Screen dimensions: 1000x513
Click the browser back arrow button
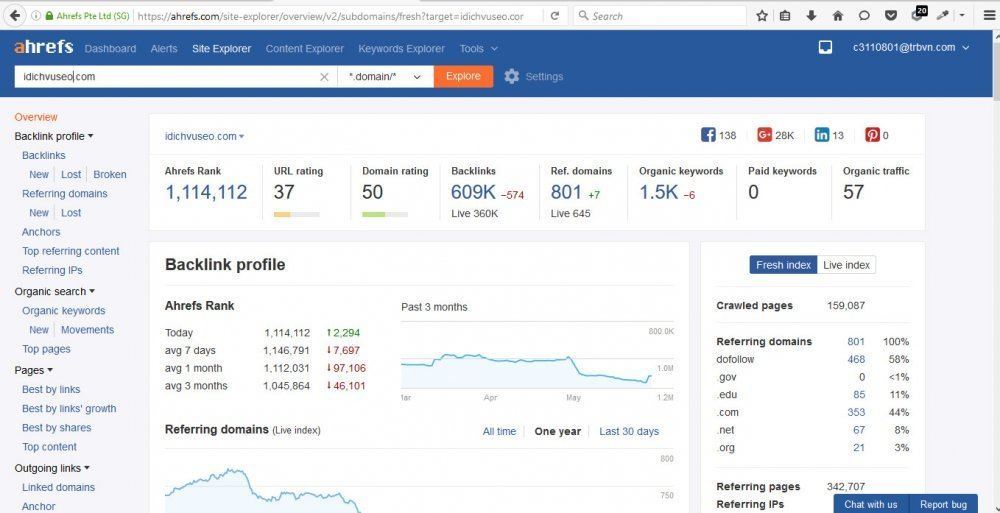pos(15,15)
